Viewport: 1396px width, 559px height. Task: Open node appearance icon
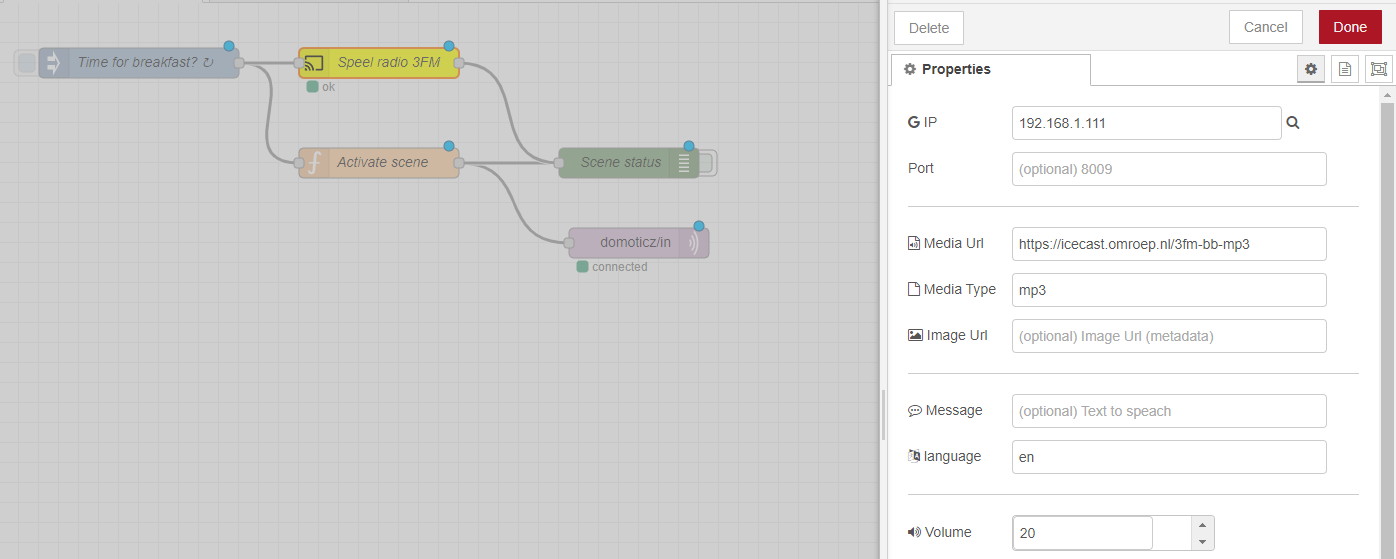pyautogui.click(x=1379, y=69)
